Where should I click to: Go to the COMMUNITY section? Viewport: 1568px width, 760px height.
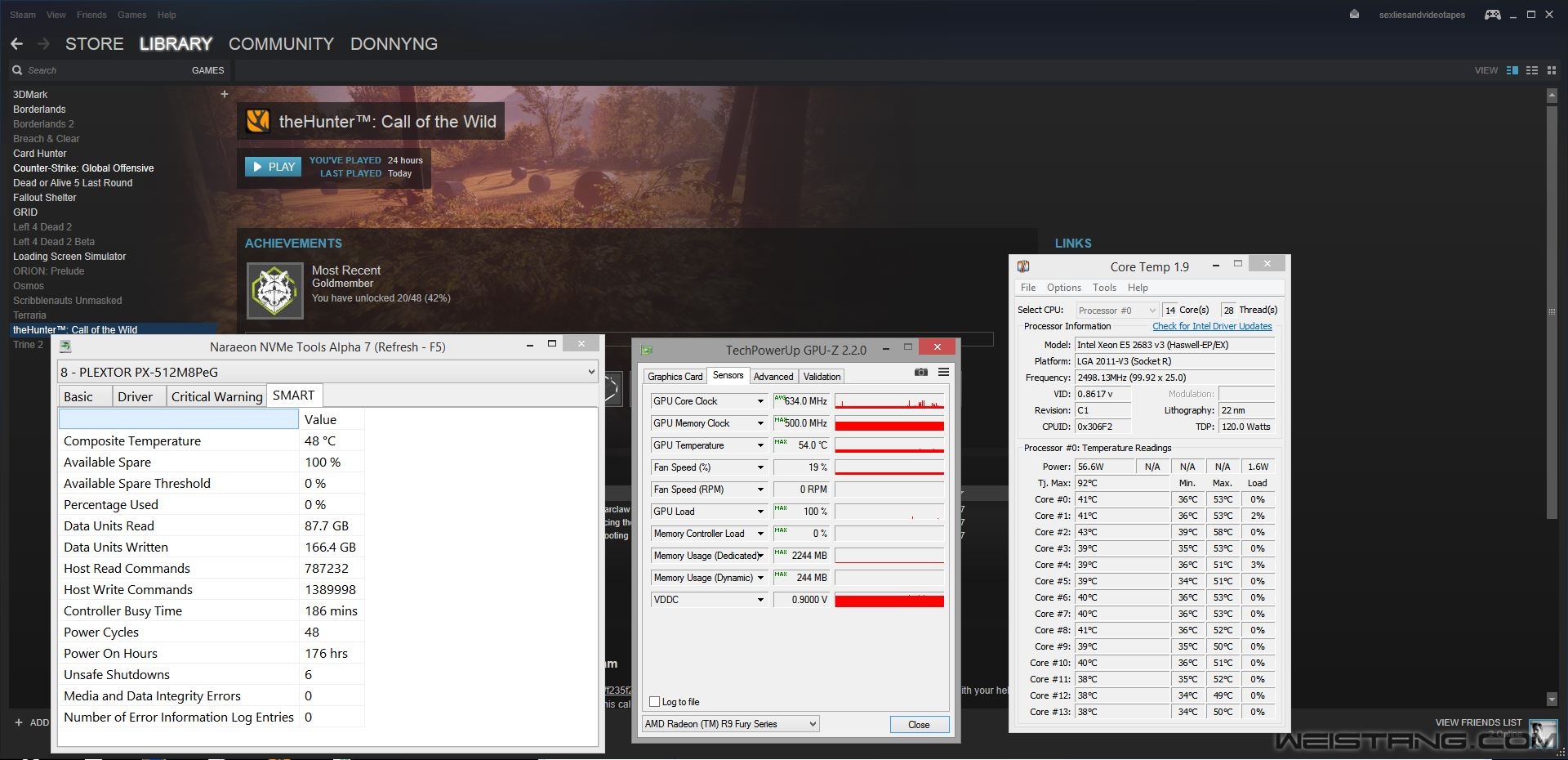[x=281, y=44]
